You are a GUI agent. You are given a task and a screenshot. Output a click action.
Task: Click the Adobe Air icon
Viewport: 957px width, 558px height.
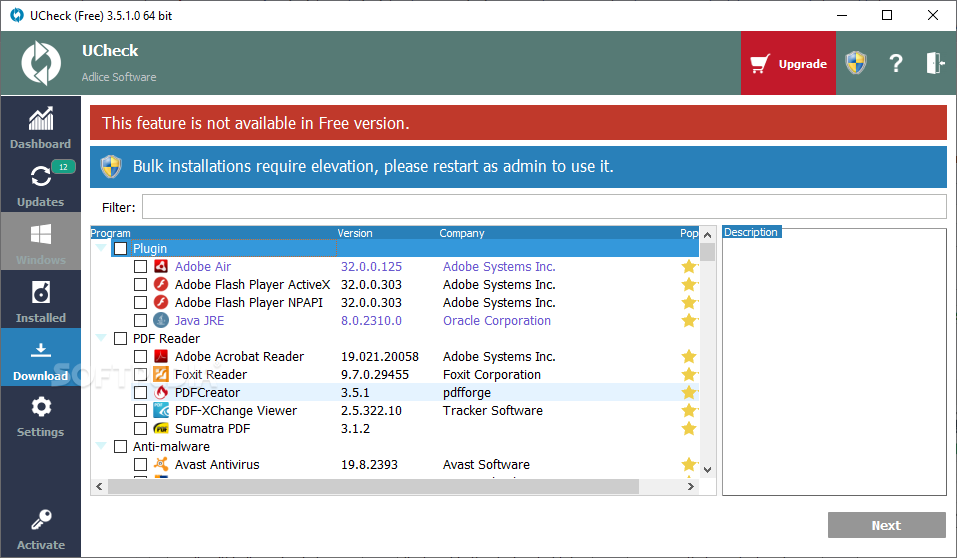pyautogui.click(x=161, y=266)
